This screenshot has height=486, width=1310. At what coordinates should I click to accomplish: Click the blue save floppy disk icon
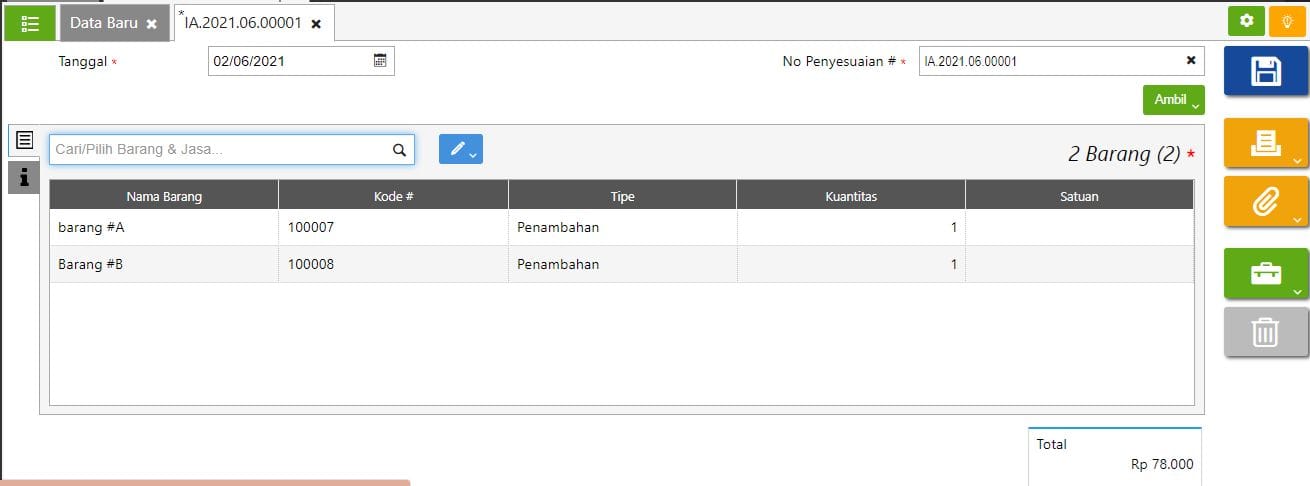[1266, 71]
